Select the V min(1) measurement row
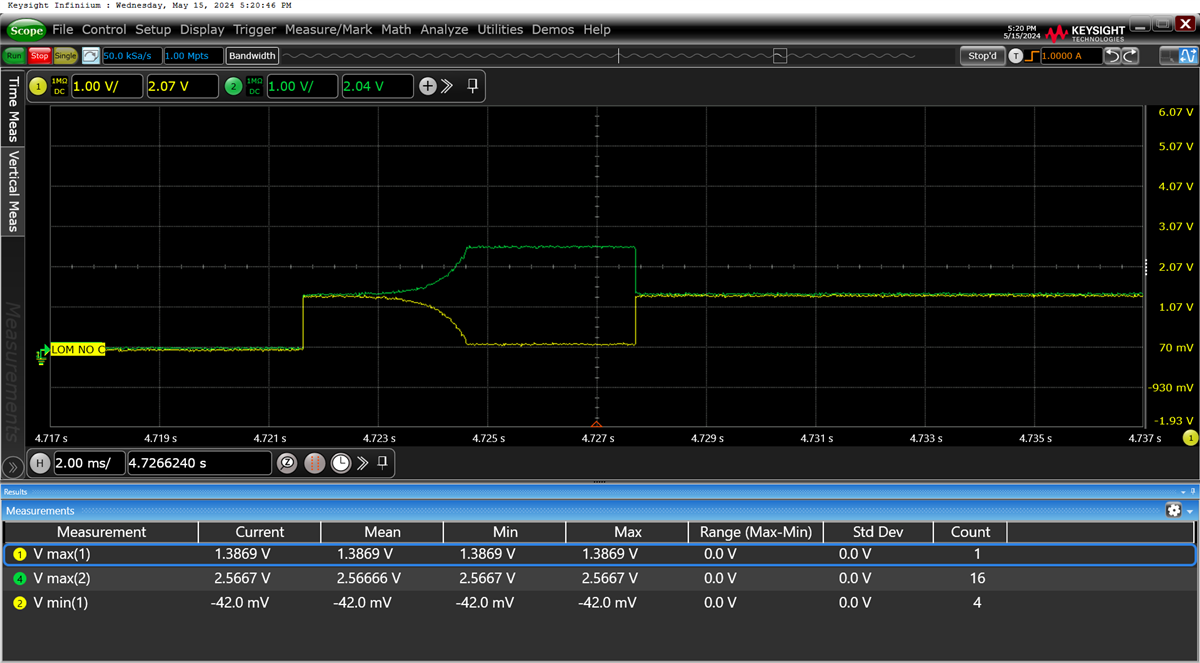Image resolution: width=1200 pixels, height=663 pixels. (600, 602)
